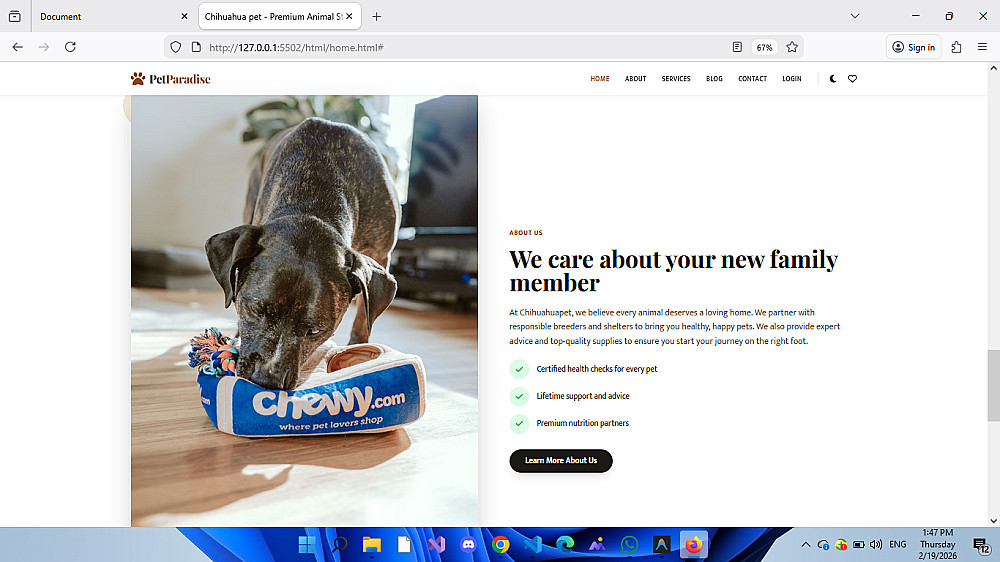Screen dimensions: 1000x562
Task: Open the extensions puzzle icon
Action: pyautogui.click(x=956, y=47)
